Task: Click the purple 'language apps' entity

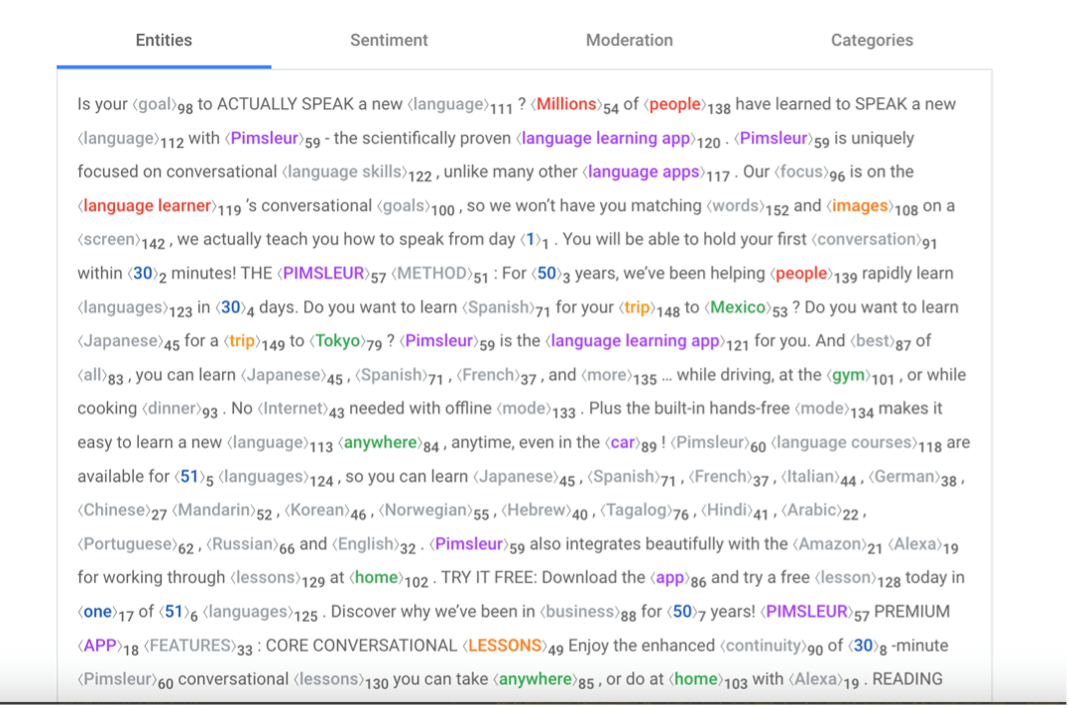Action: click(x=644, y=172)
